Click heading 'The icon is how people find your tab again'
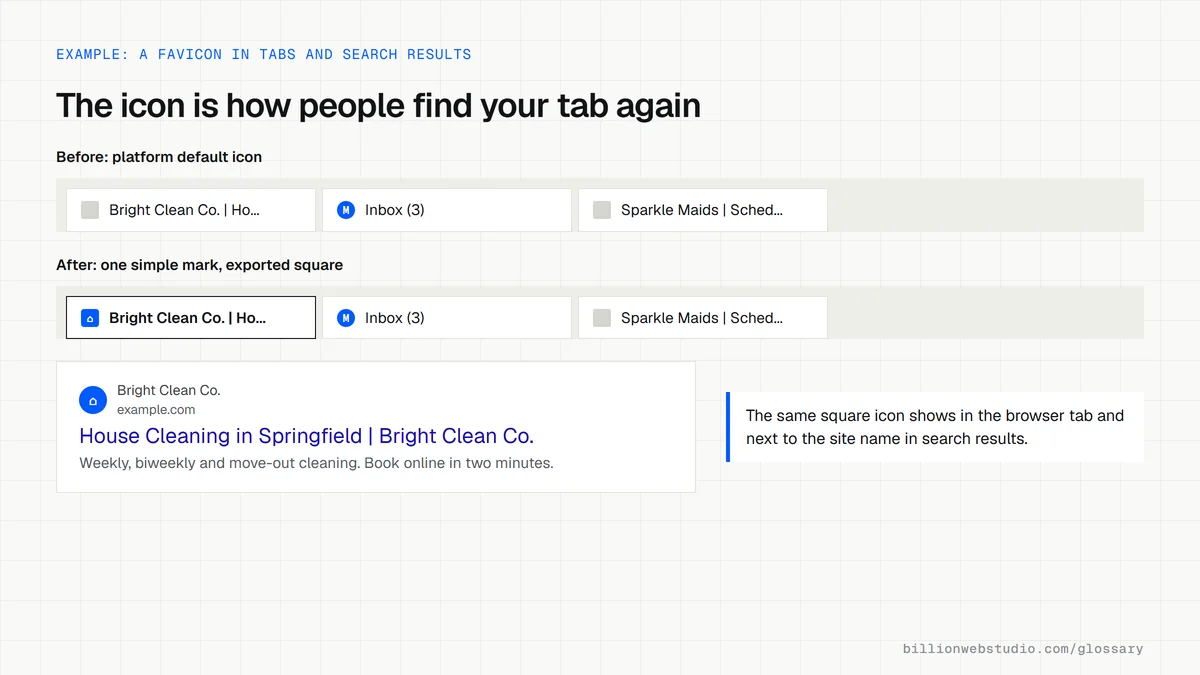The image size is (1200, 675). pyautogui.click(x=378, y=105)
